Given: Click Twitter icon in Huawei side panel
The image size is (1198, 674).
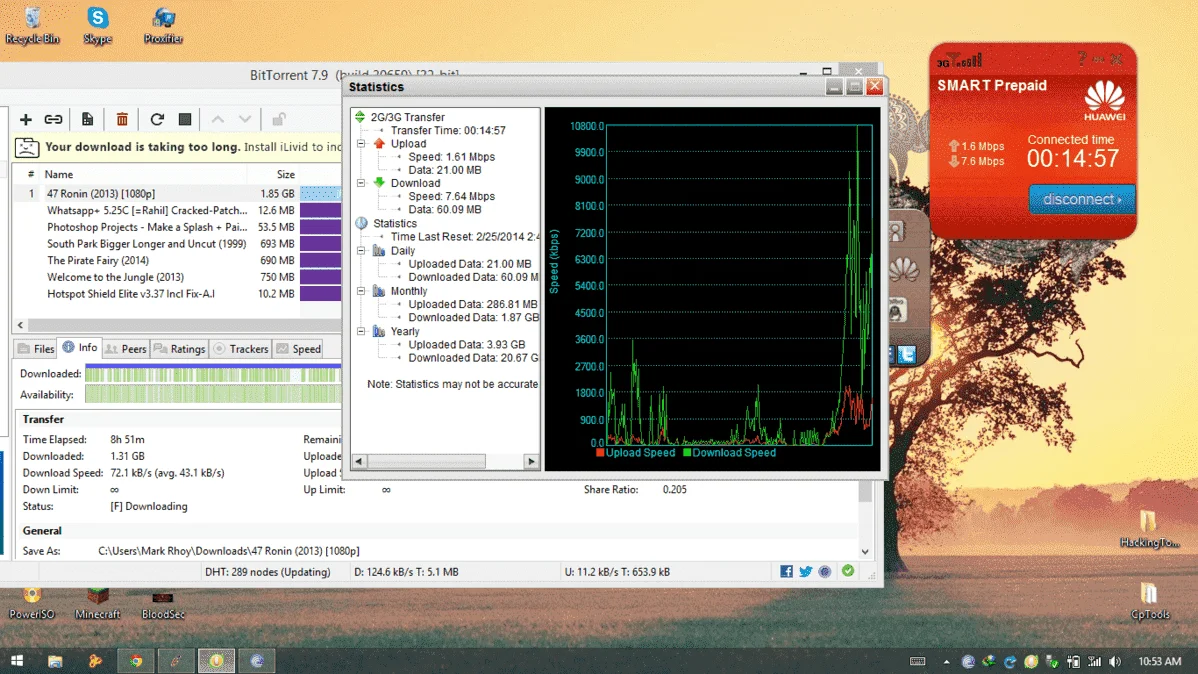Looking at the screenshot, I should coord(907,355).
